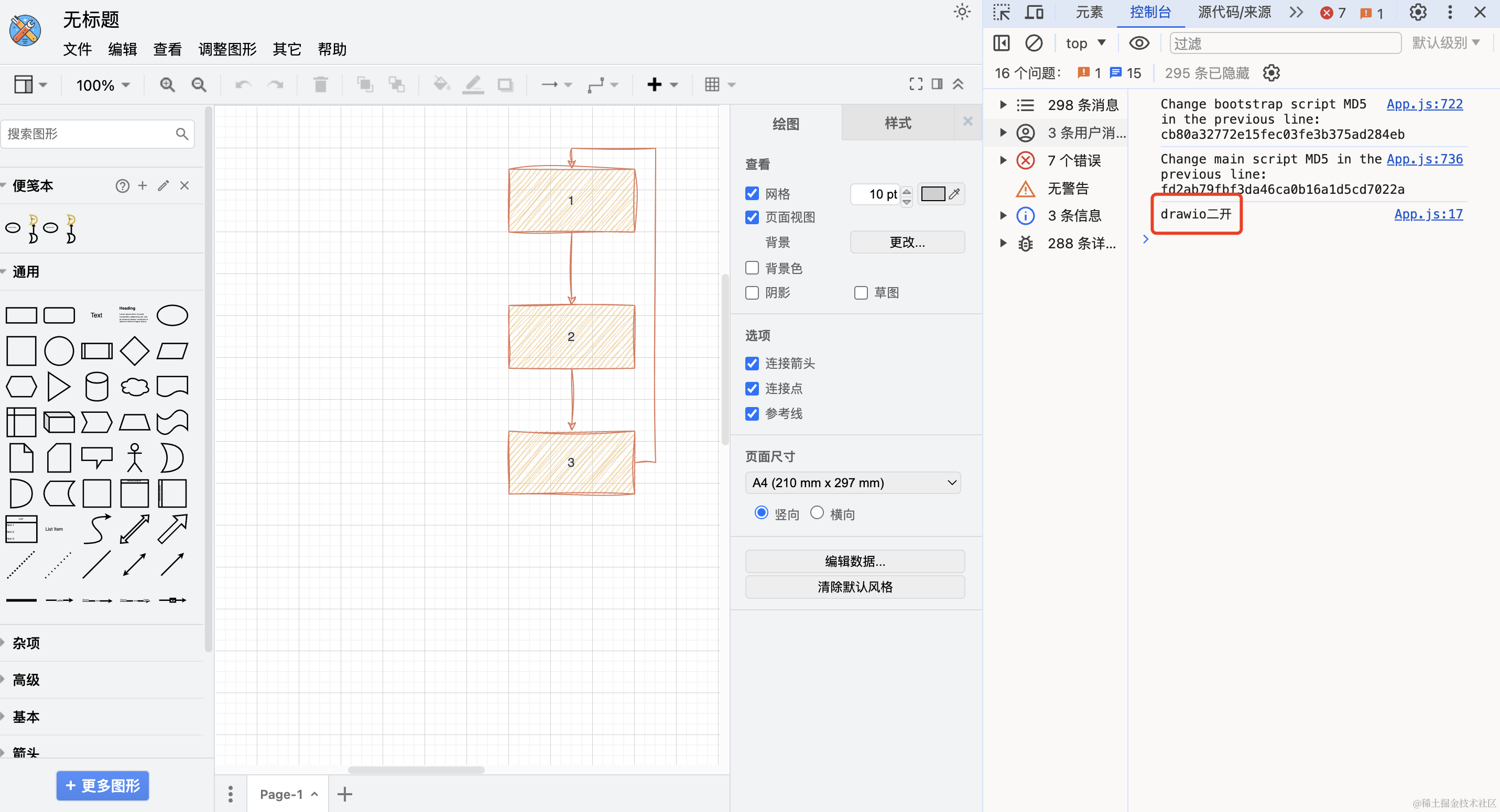Click the clear console icon in DevTools
This screenshot has width=1500, height=812.
(1034, 43)
